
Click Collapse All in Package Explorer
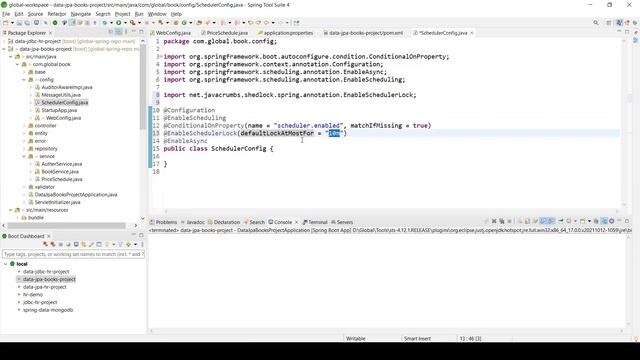(x=111, y=32)
